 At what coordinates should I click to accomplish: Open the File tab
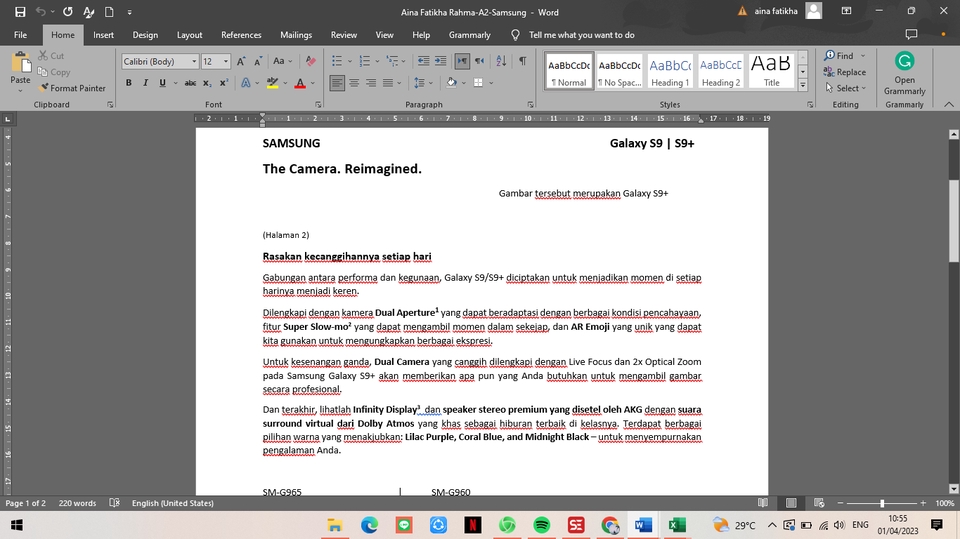[x=20, y=35]
